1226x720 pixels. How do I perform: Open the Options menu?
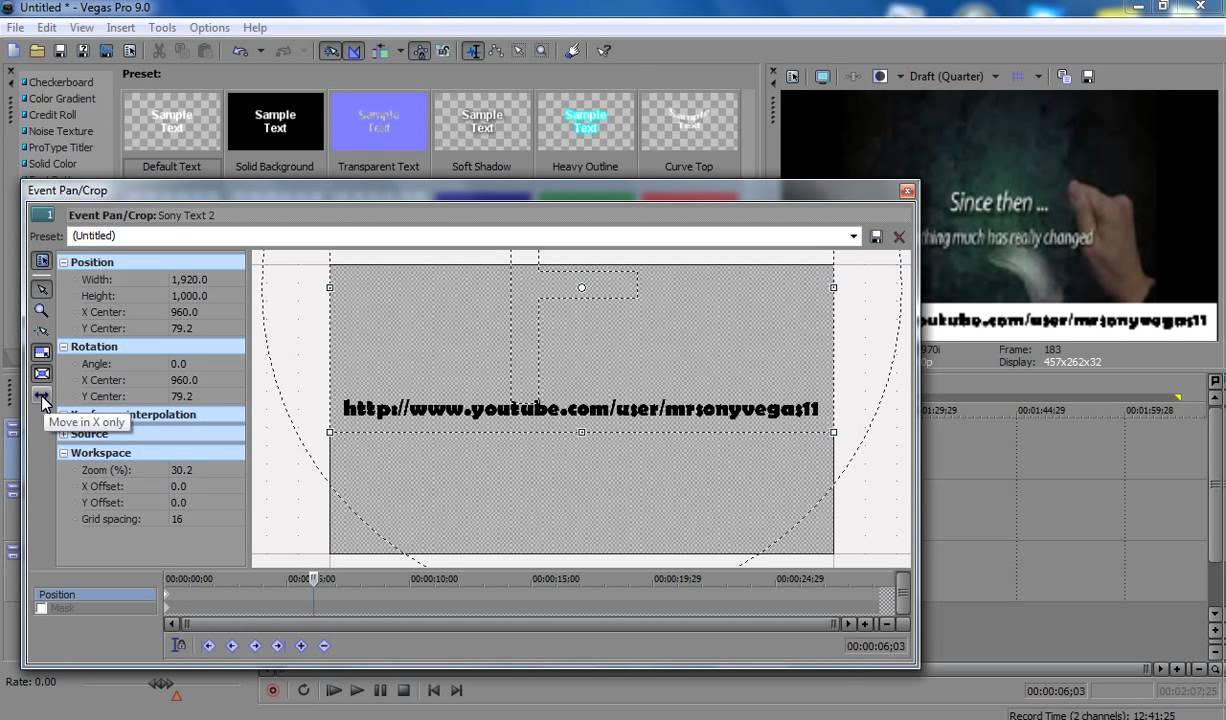(209, 28)
